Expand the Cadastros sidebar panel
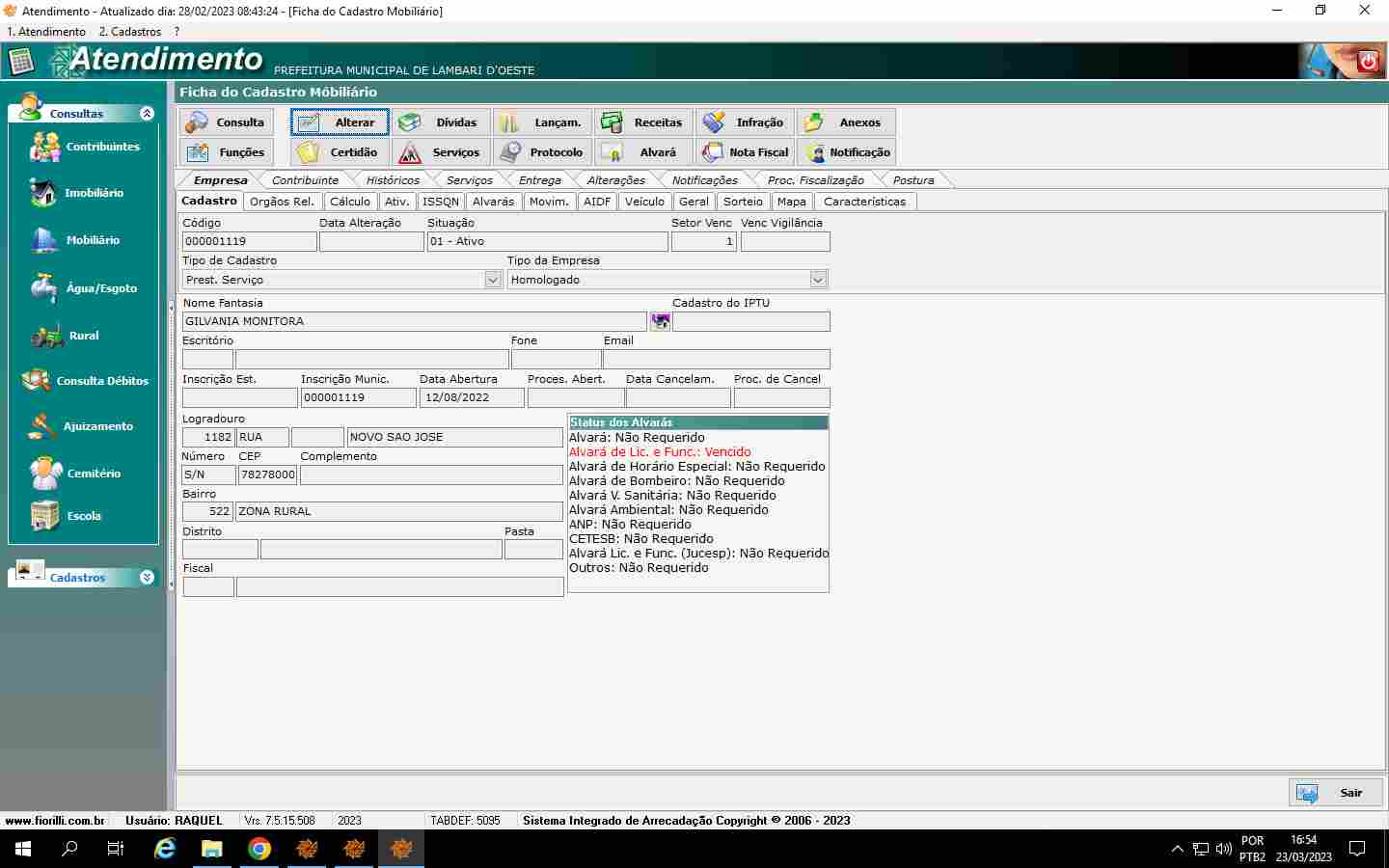Image resolution: width=1389 pixels, height=868 pixels. click(147, 578)
